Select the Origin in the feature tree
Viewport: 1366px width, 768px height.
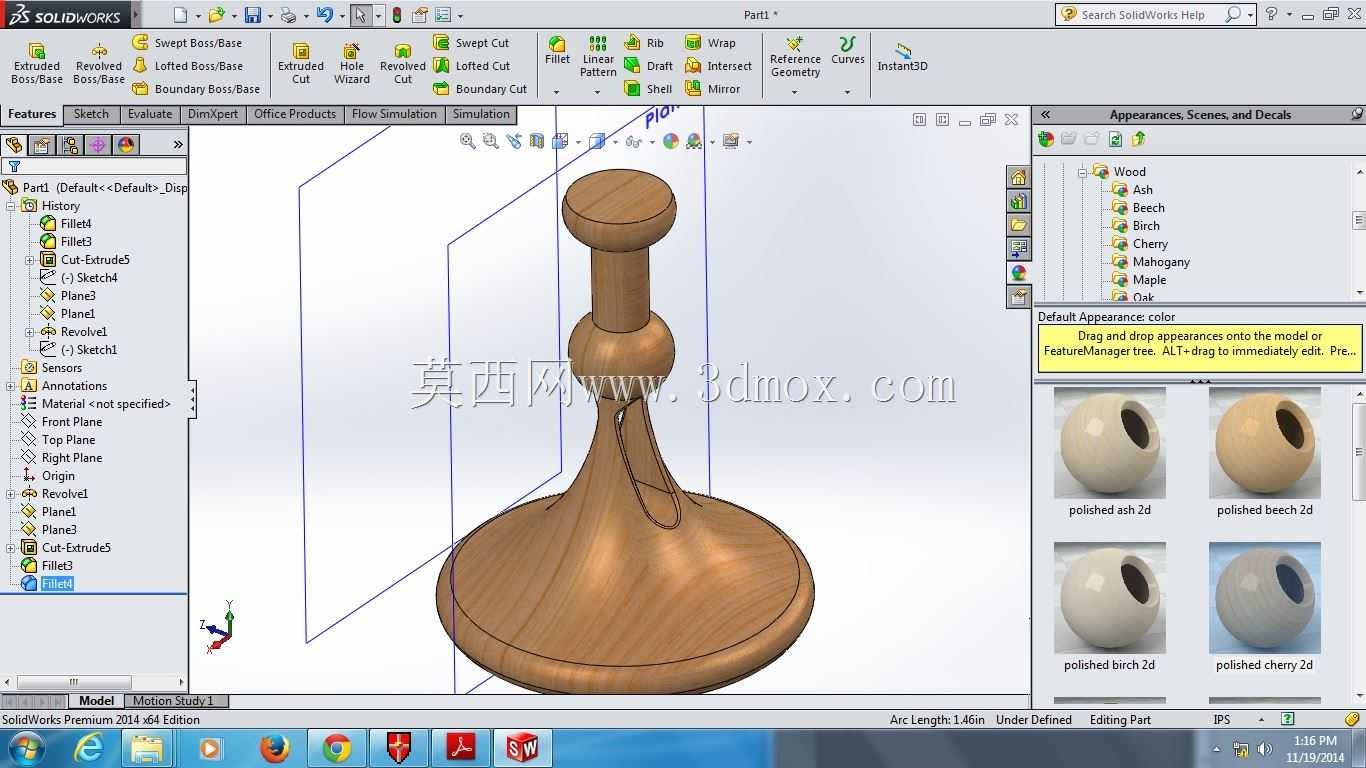click(58, 476)
